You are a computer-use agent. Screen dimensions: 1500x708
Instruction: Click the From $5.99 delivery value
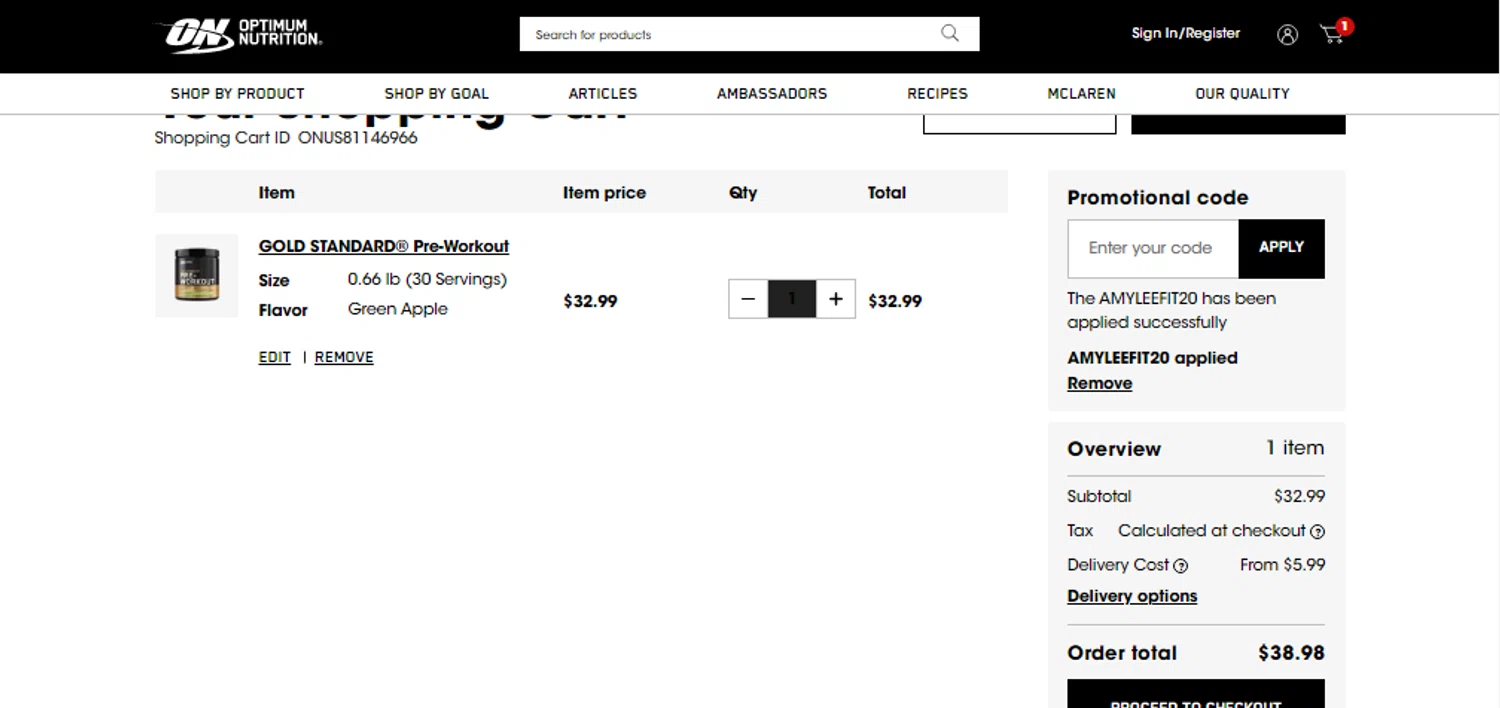coord(1282,565)
